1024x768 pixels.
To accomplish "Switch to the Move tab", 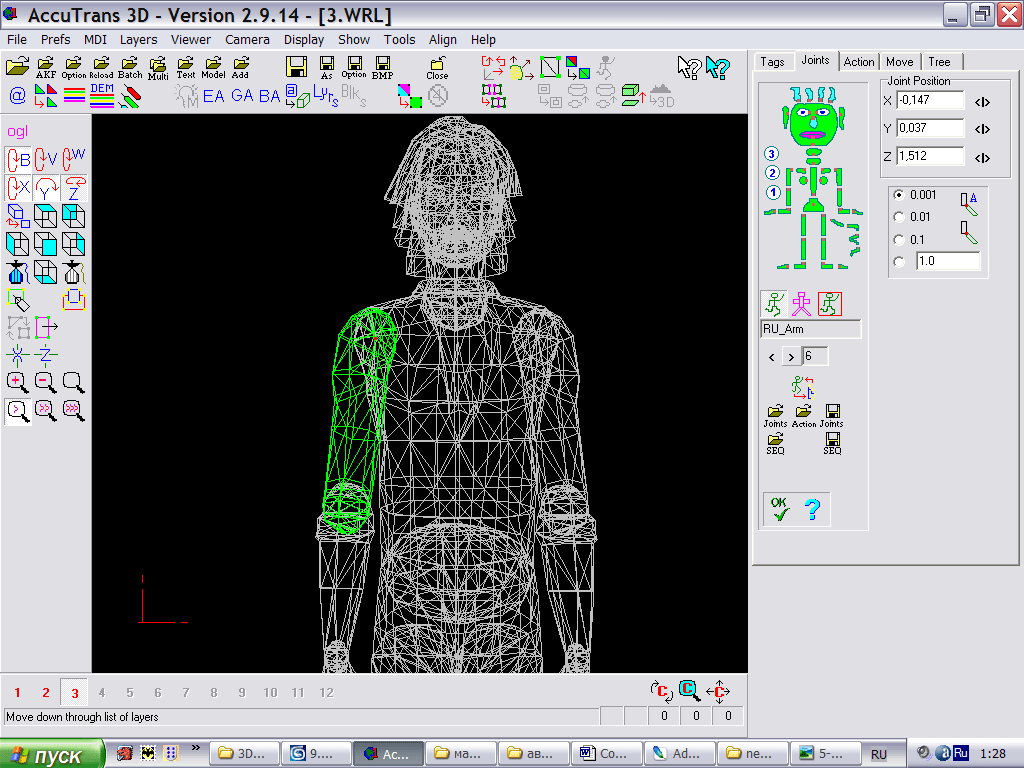I will click(899, 61).
